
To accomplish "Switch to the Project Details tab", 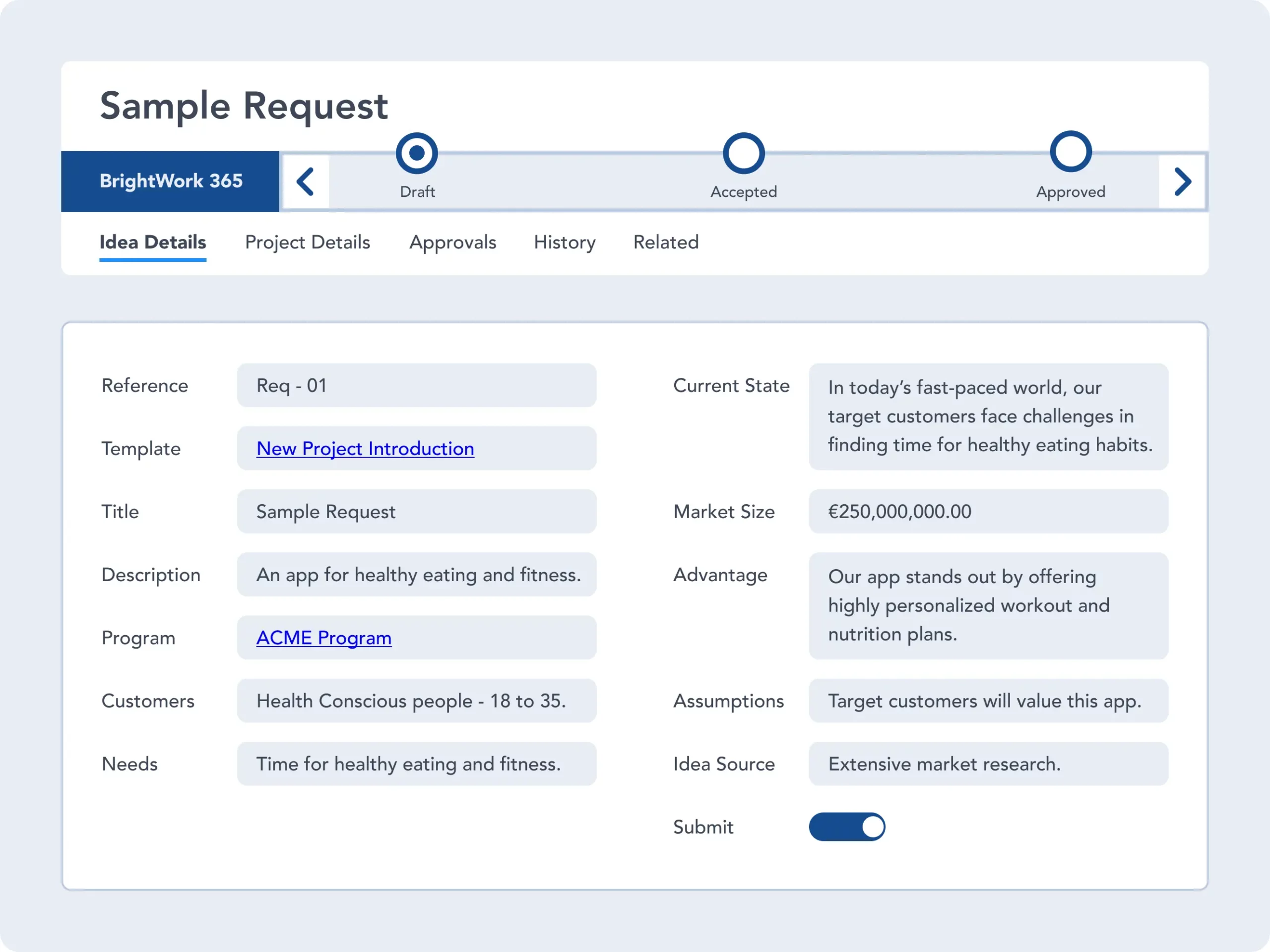I will pos(307,243).
